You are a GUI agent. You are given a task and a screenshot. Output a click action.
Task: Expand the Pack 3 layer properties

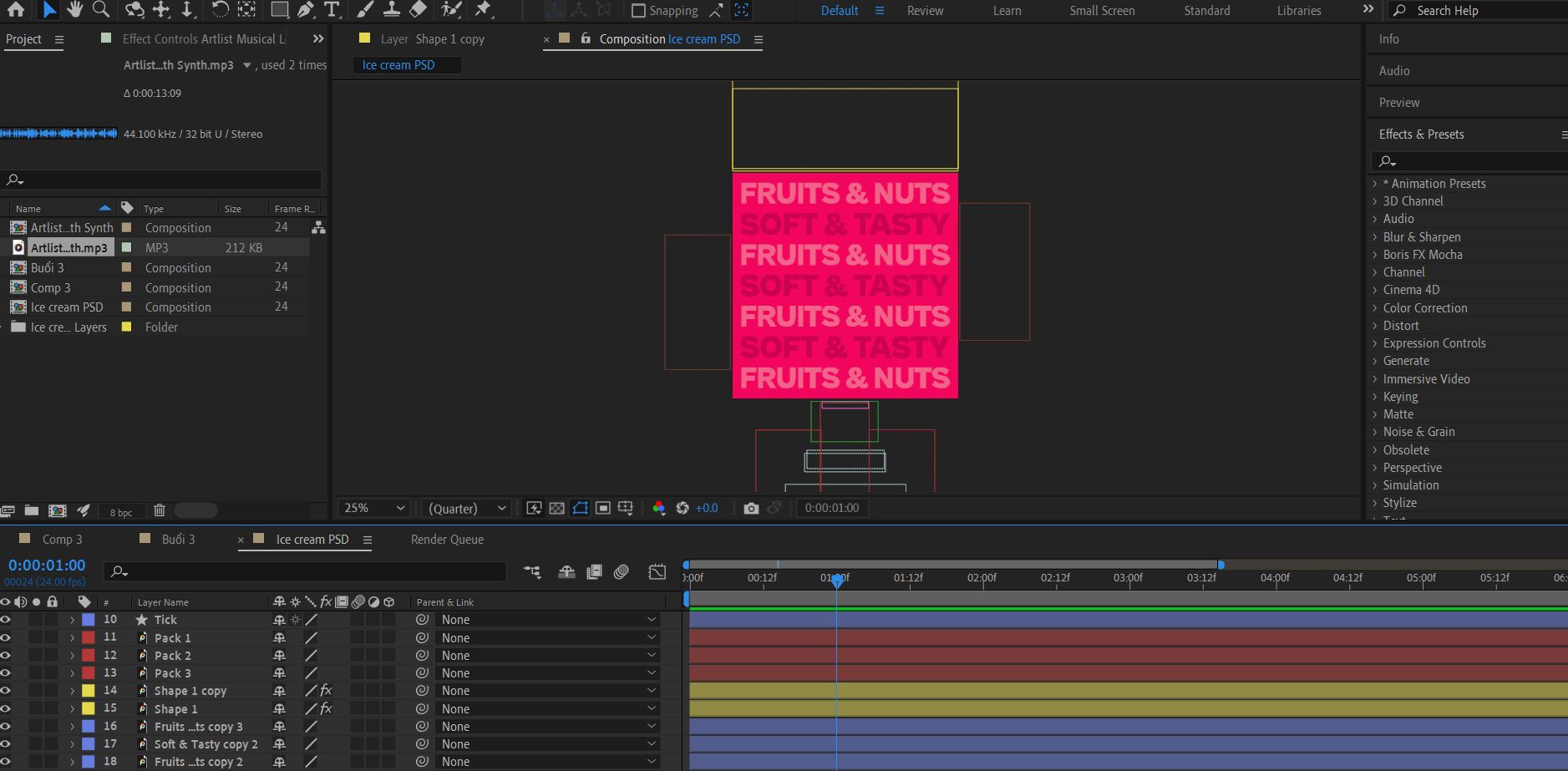coord(72,673)
